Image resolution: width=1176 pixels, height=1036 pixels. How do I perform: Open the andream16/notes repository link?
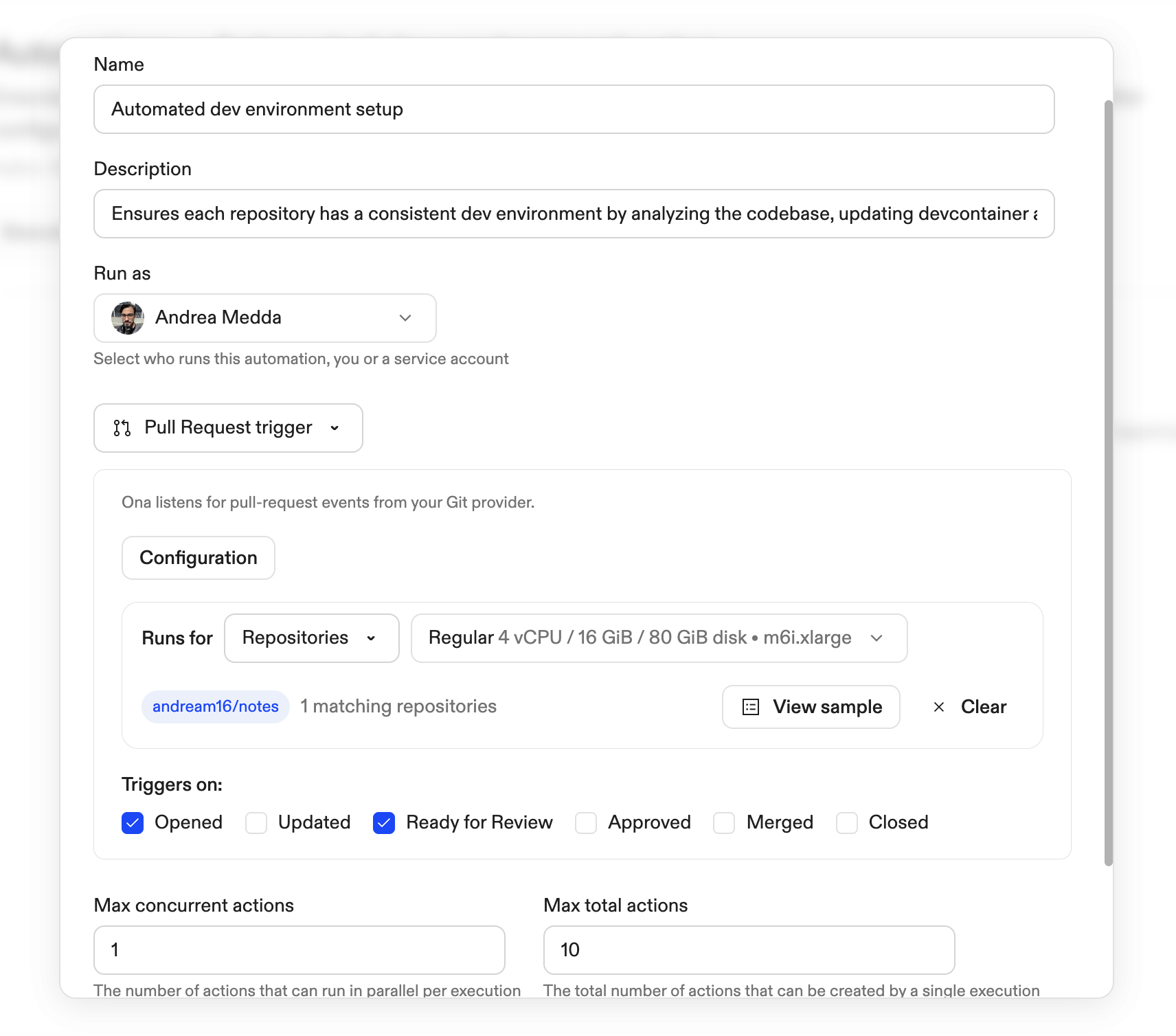215,706
